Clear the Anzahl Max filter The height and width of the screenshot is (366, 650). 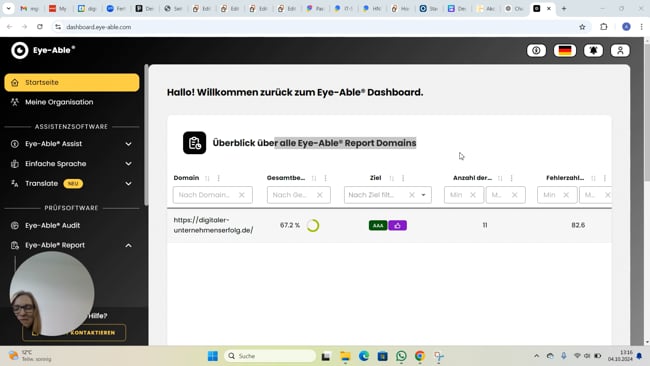point(514,195)
